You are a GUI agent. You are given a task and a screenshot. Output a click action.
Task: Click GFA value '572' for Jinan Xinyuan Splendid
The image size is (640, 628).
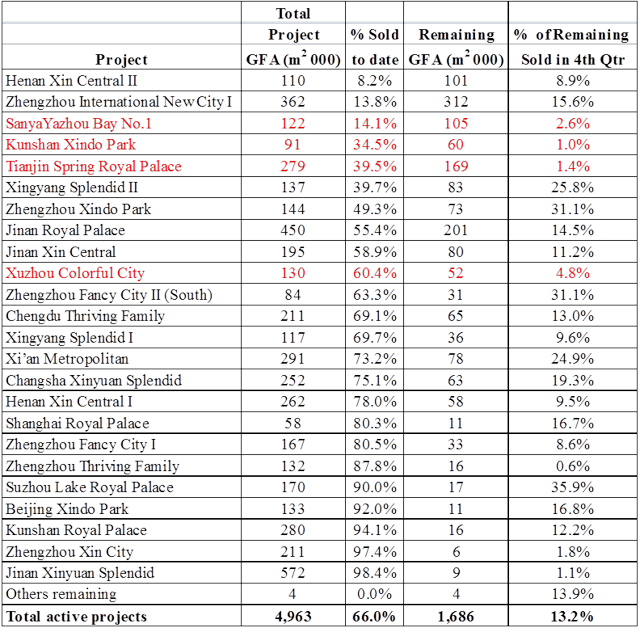tap(293, 573)
